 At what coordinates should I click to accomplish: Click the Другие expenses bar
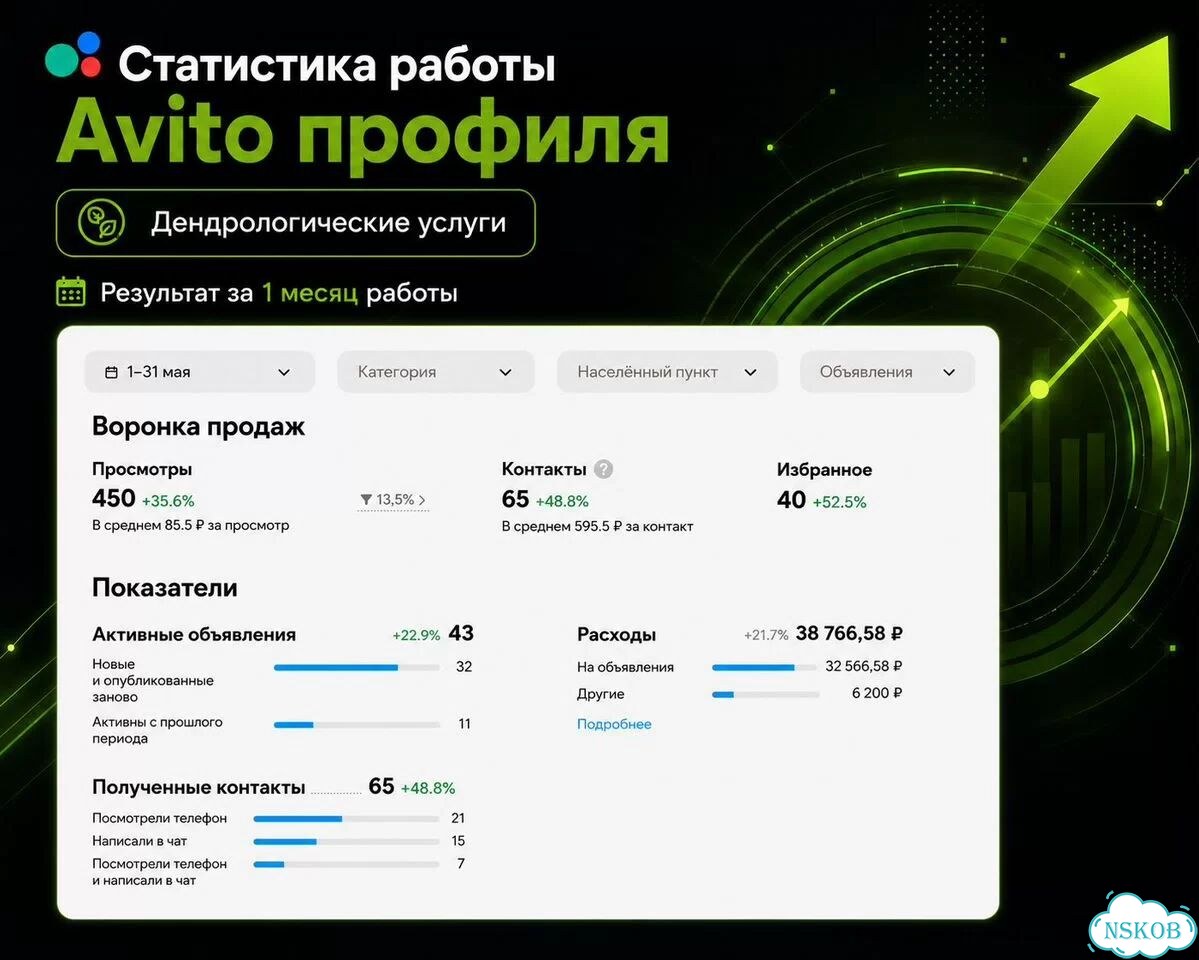pyautogui.click(x=765, y=695)
